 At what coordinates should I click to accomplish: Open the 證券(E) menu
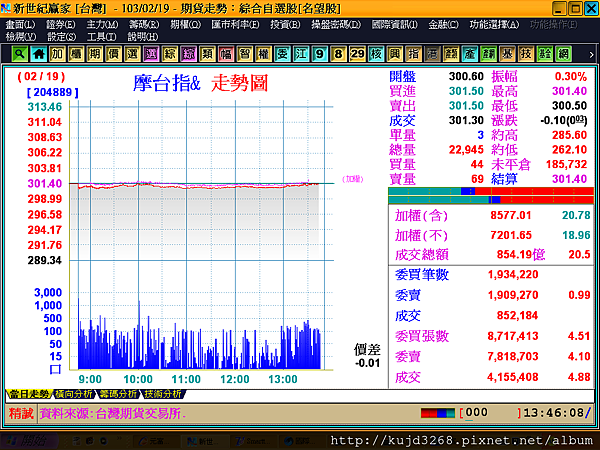coord(60,25)
